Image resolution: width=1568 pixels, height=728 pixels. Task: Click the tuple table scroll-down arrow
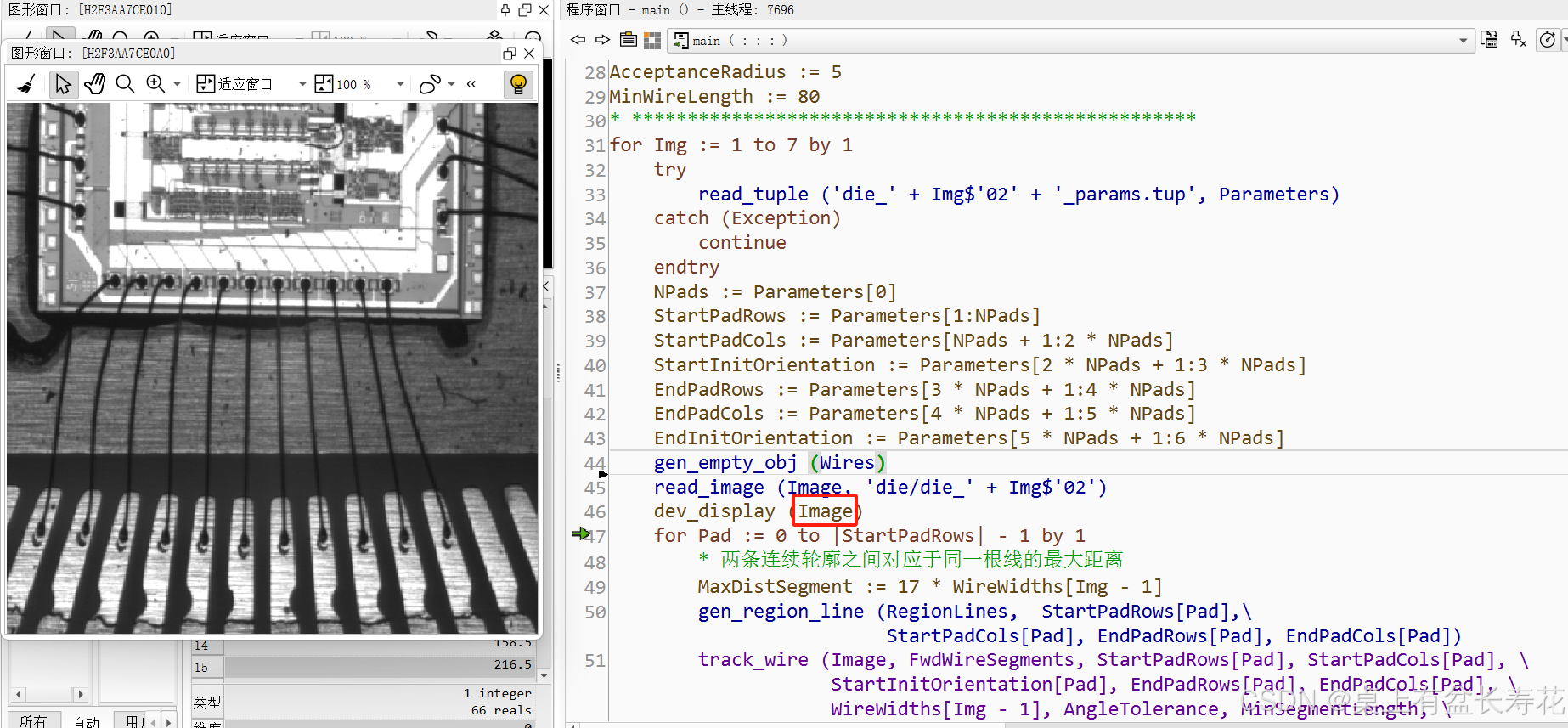(x=544, y=675)
